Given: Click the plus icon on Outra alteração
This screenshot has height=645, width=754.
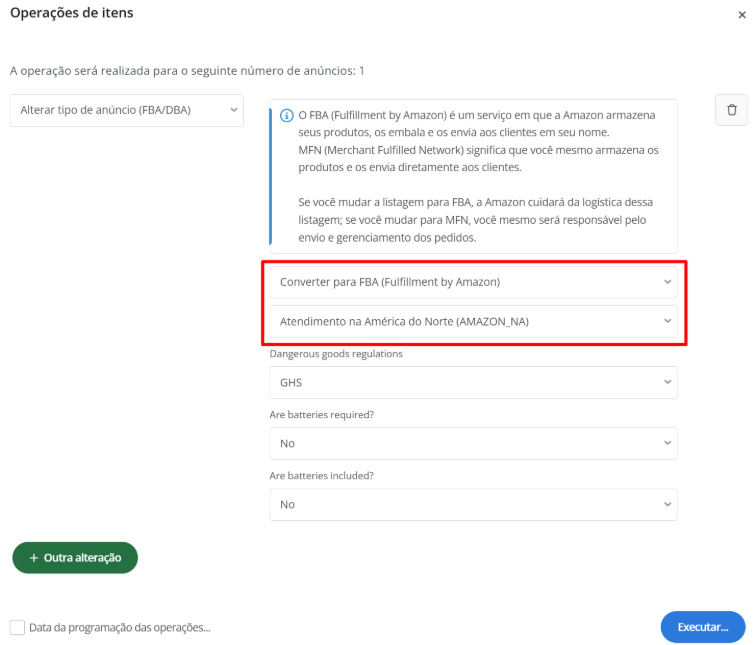Looking at the screenshot, I should [x=33, y=558].
